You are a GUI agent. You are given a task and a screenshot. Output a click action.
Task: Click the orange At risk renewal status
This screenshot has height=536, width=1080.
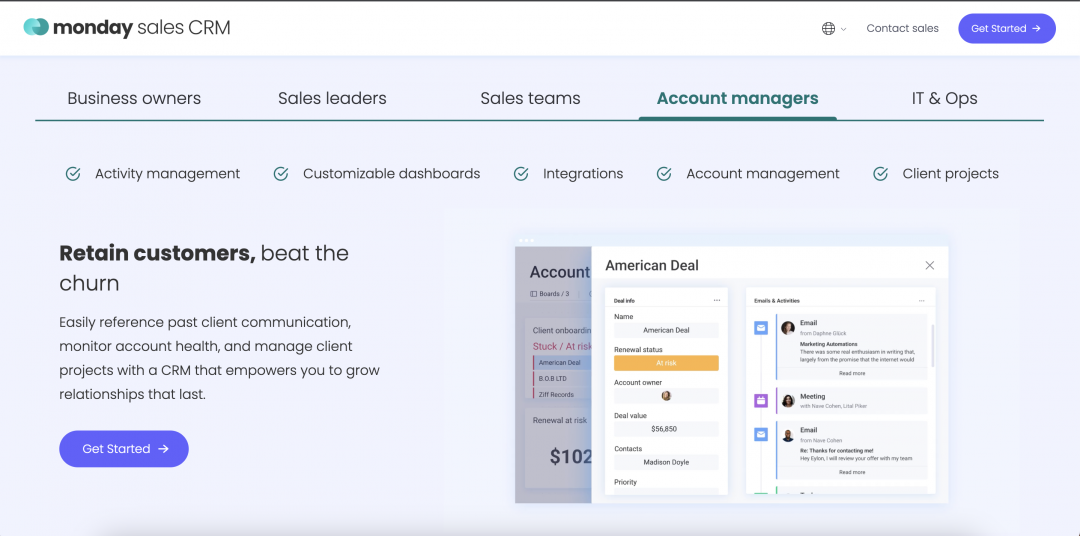pos(666,363)
